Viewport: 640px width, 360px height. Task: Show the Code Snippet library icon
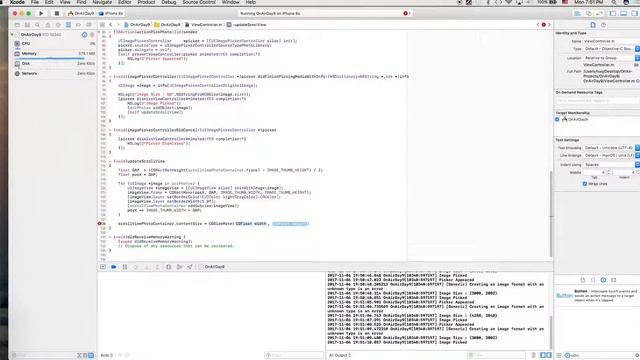[593, 280]
